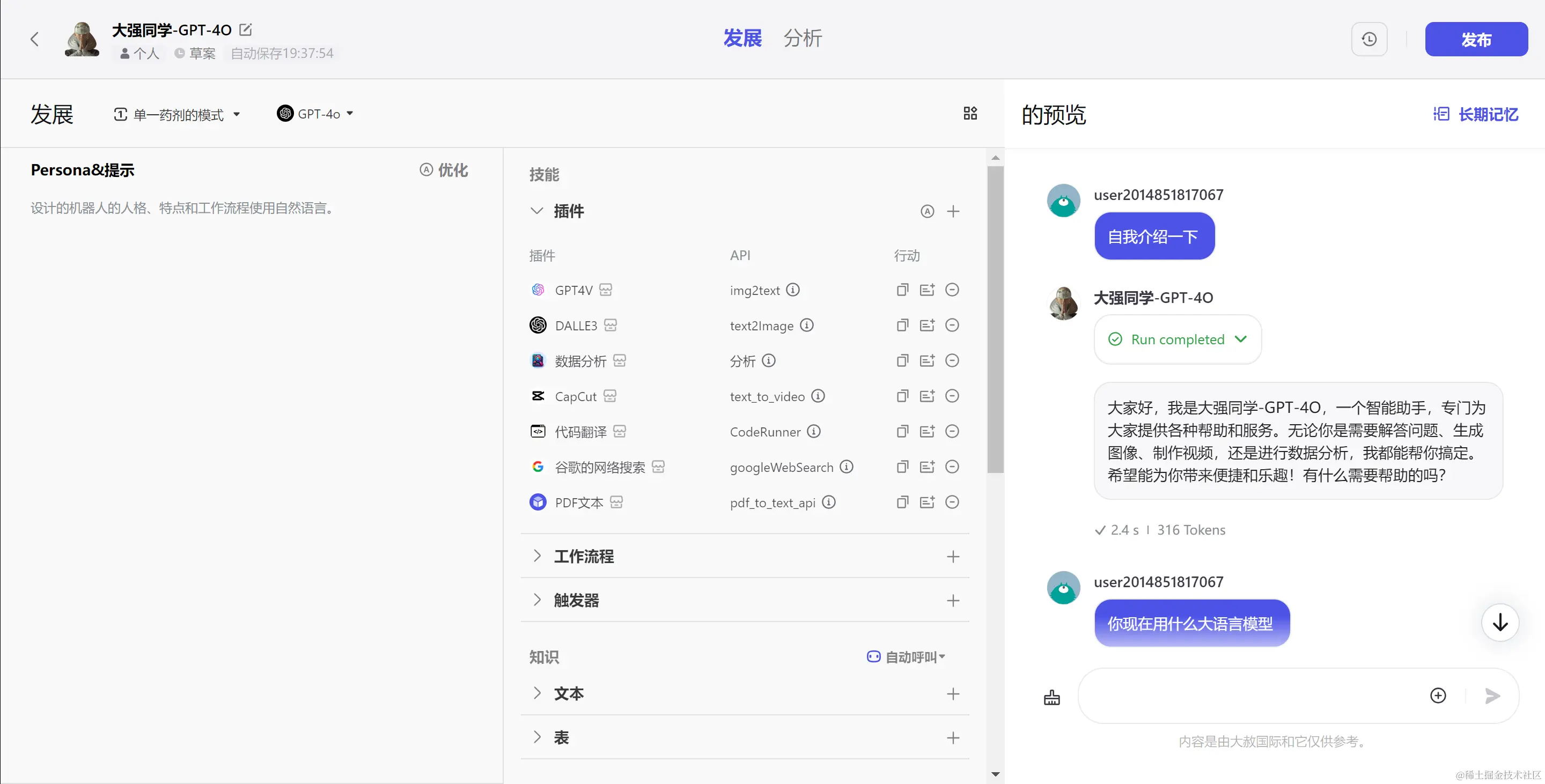
Task: Expand the 工作流程 section
Action: 538,556
